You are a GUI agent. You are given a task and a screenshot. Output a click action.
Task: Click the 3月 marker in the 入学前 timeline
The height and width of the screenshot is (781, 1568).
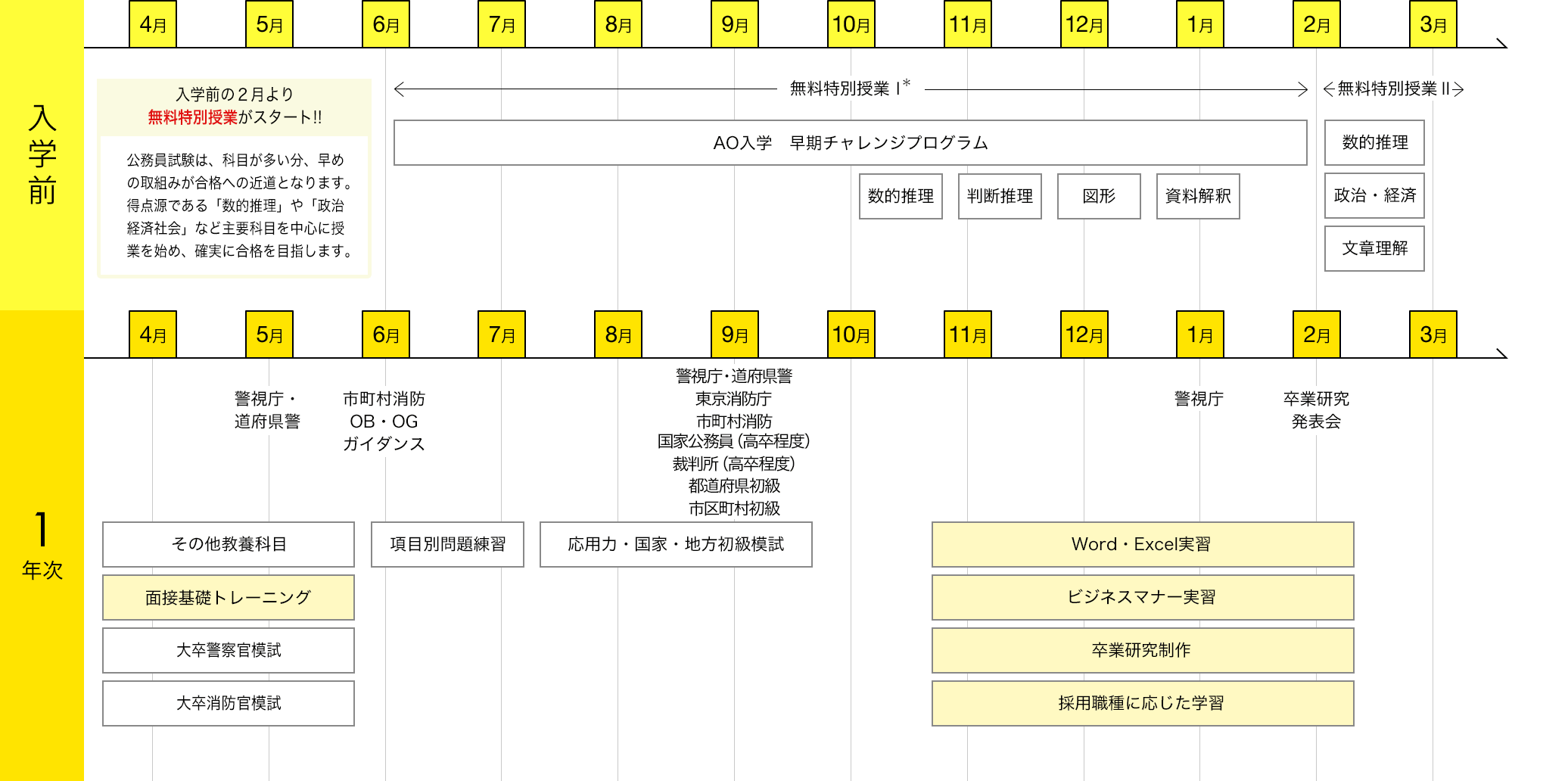[x=1433, y=24]
